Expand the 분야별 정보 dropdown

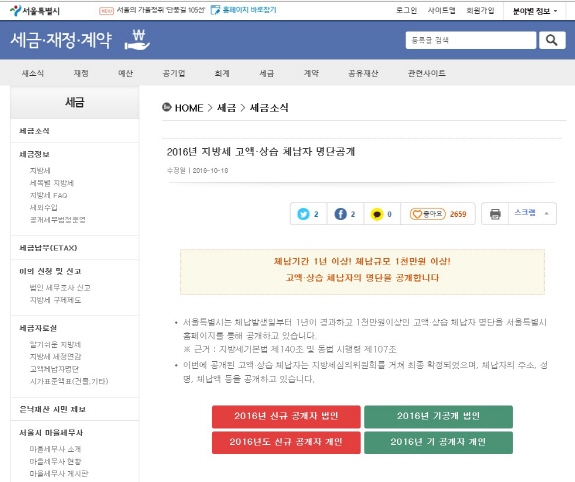pyautogui.click(x=535, y=11)
